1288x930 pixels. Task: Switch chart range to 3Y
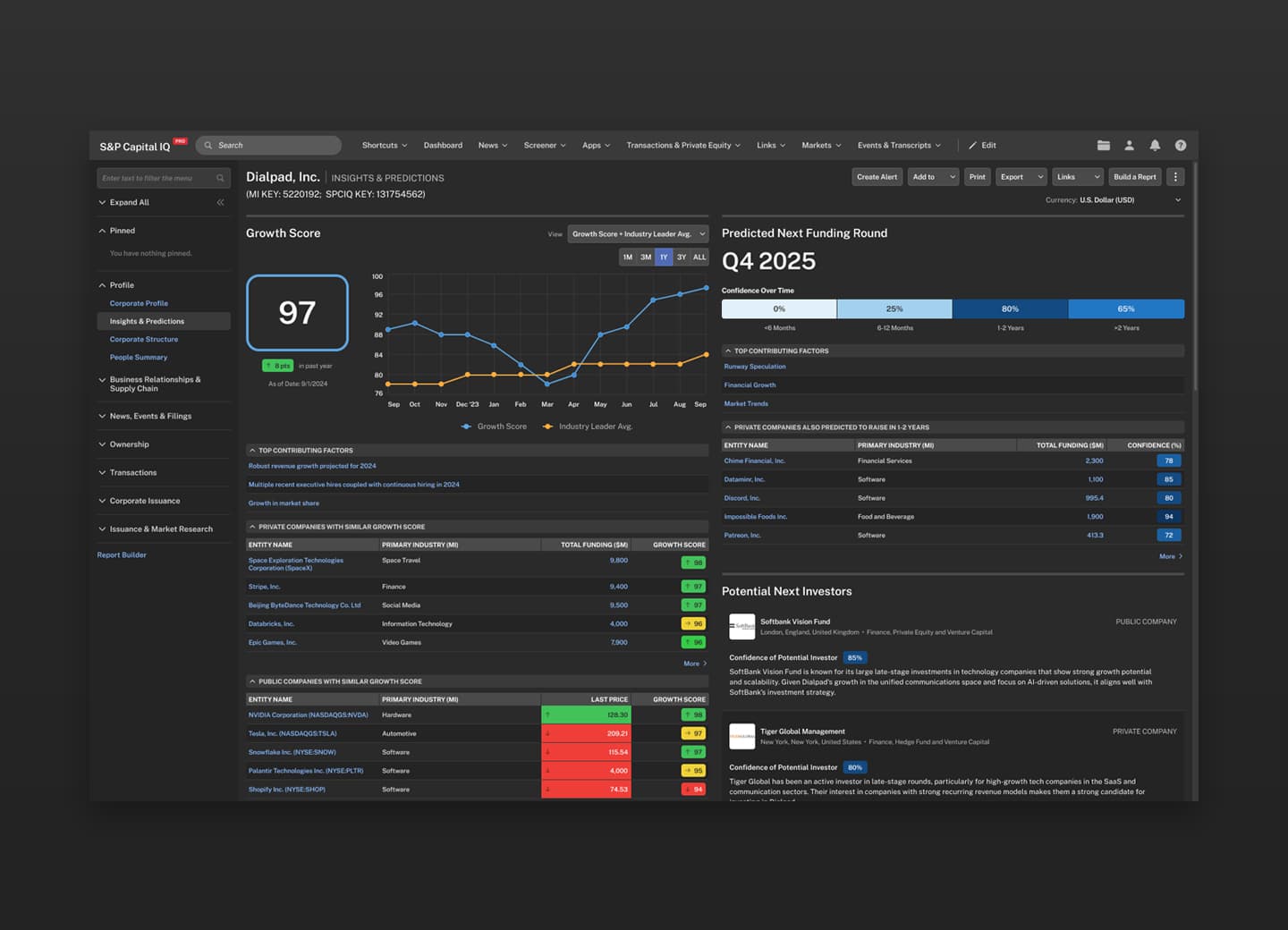(682, 257)
